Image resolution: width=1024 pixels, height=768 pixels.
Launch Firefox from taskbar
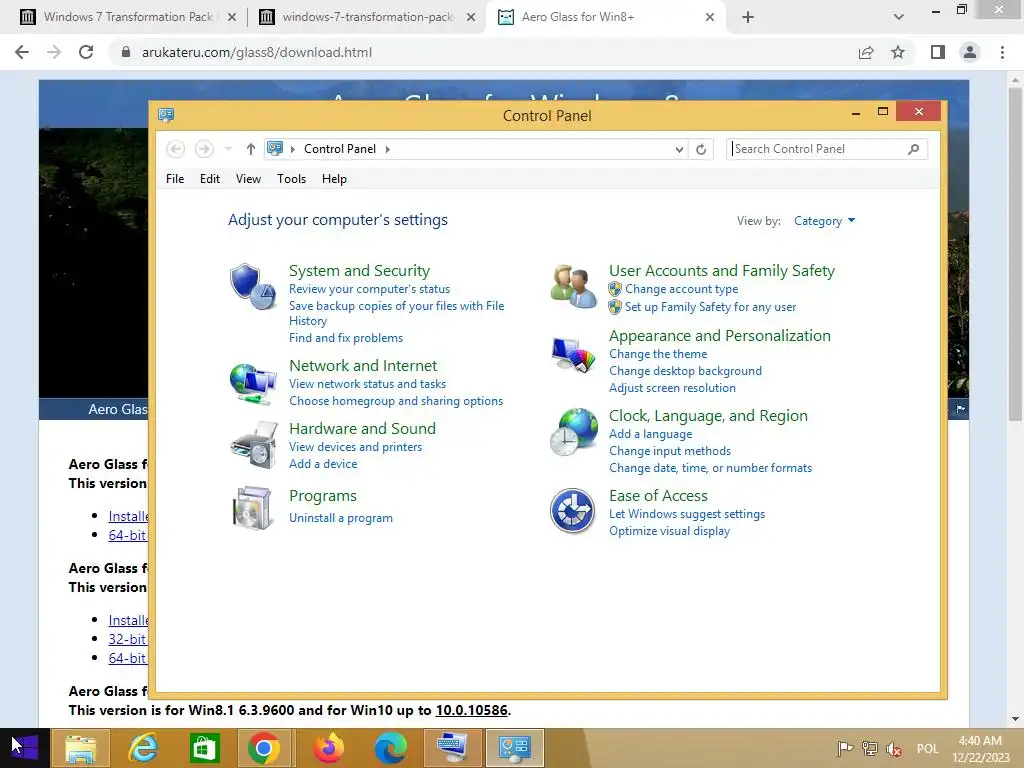tap(329, 748)
